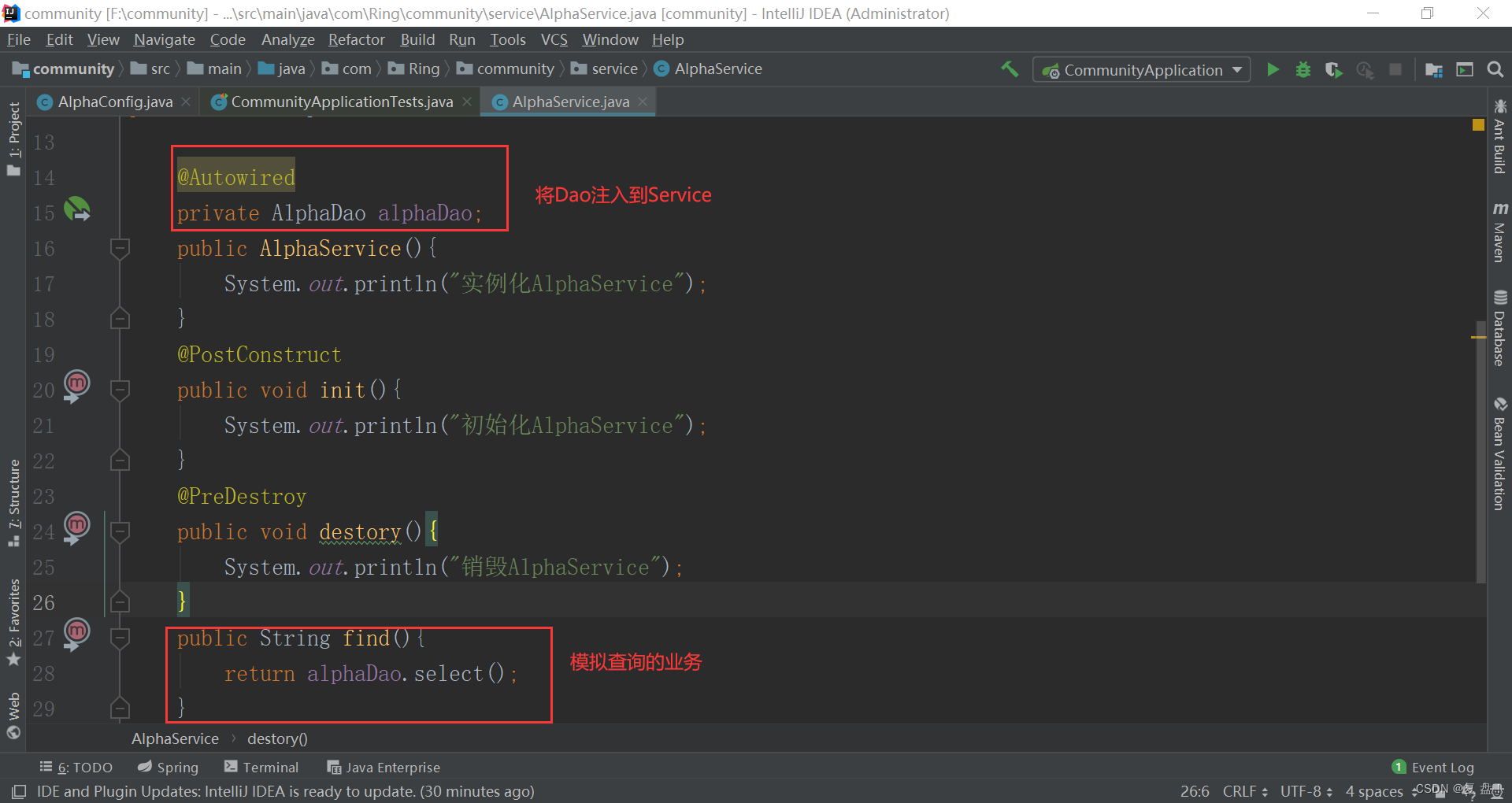Screen dimensions: 1512x803
Task: Click the community breadcrumb root in navigation bar
Action: pyautogui.click(x=65, y=69)
